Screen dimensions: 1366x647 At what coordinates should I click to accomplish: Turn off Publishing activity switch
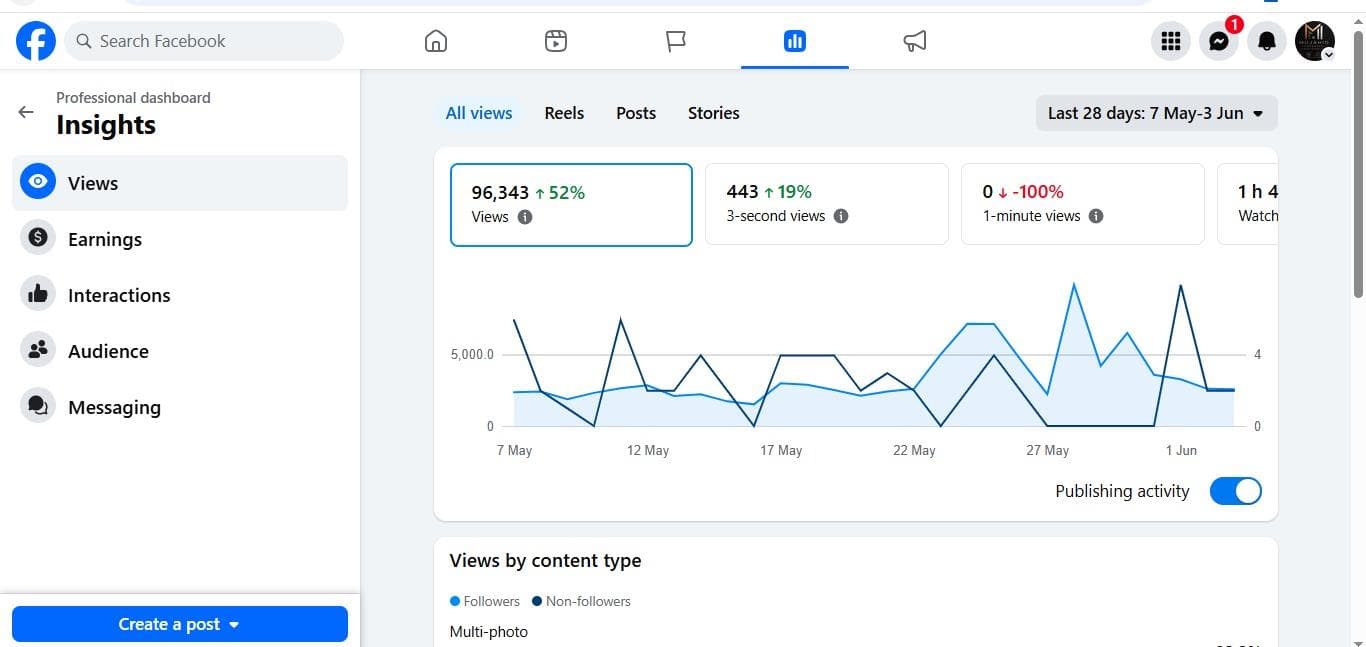pyautogui.click(x=1236, y=491)
